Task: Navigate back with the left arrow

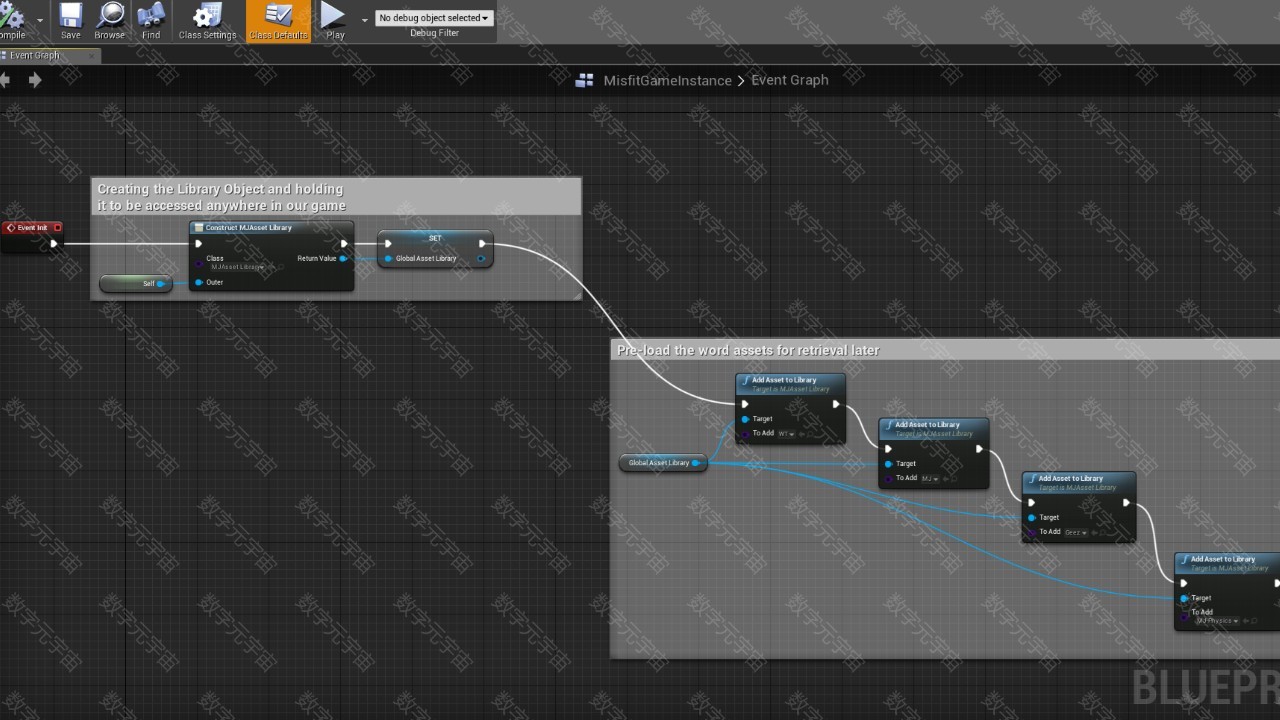Action: (5, 80)
